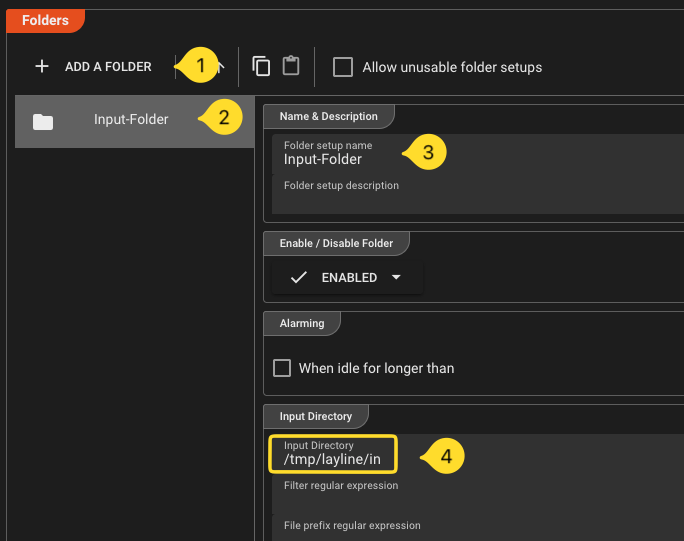Select Input-Folder in the folder list
This screenshot has width=684, height=541.
[x=131, y=120]
